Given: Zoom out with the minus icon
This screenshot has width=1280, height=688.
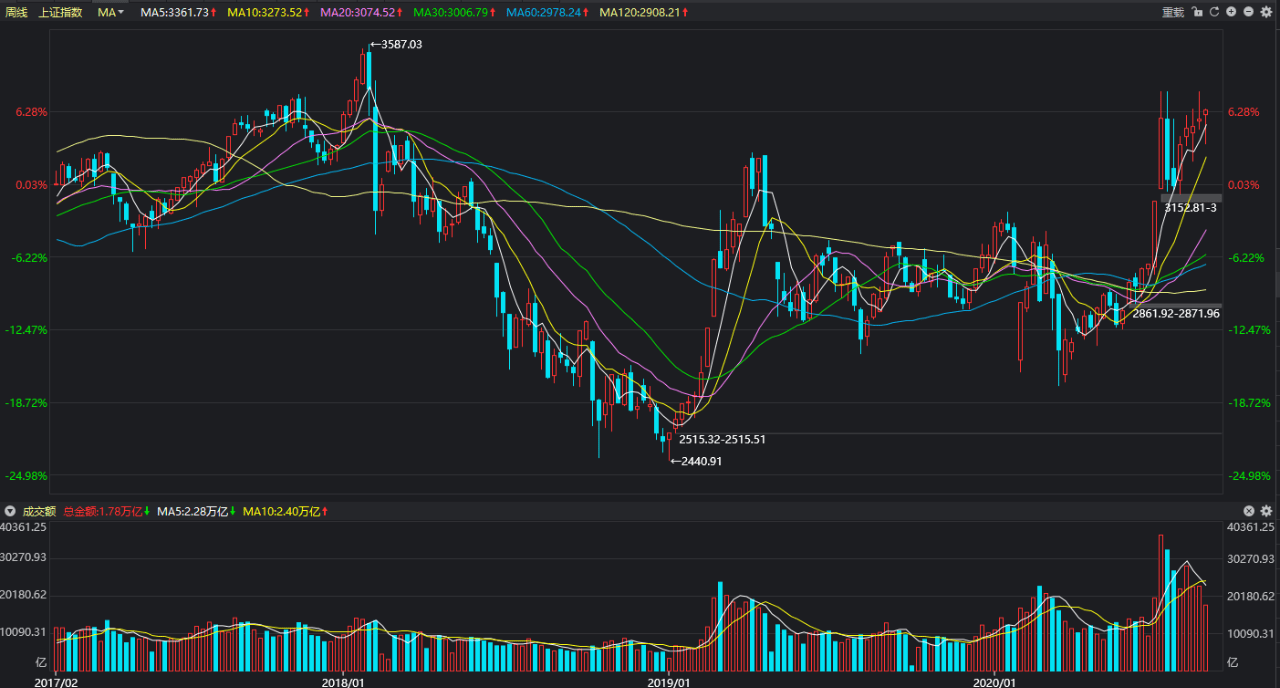Looking at the screenshot, I should coord(1248,12).
